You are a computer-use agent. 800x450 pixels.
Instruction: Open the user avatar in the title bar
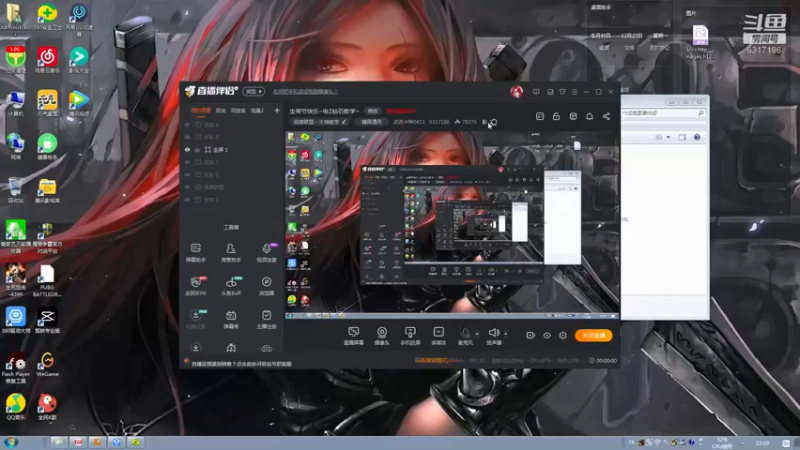point(516,92)
